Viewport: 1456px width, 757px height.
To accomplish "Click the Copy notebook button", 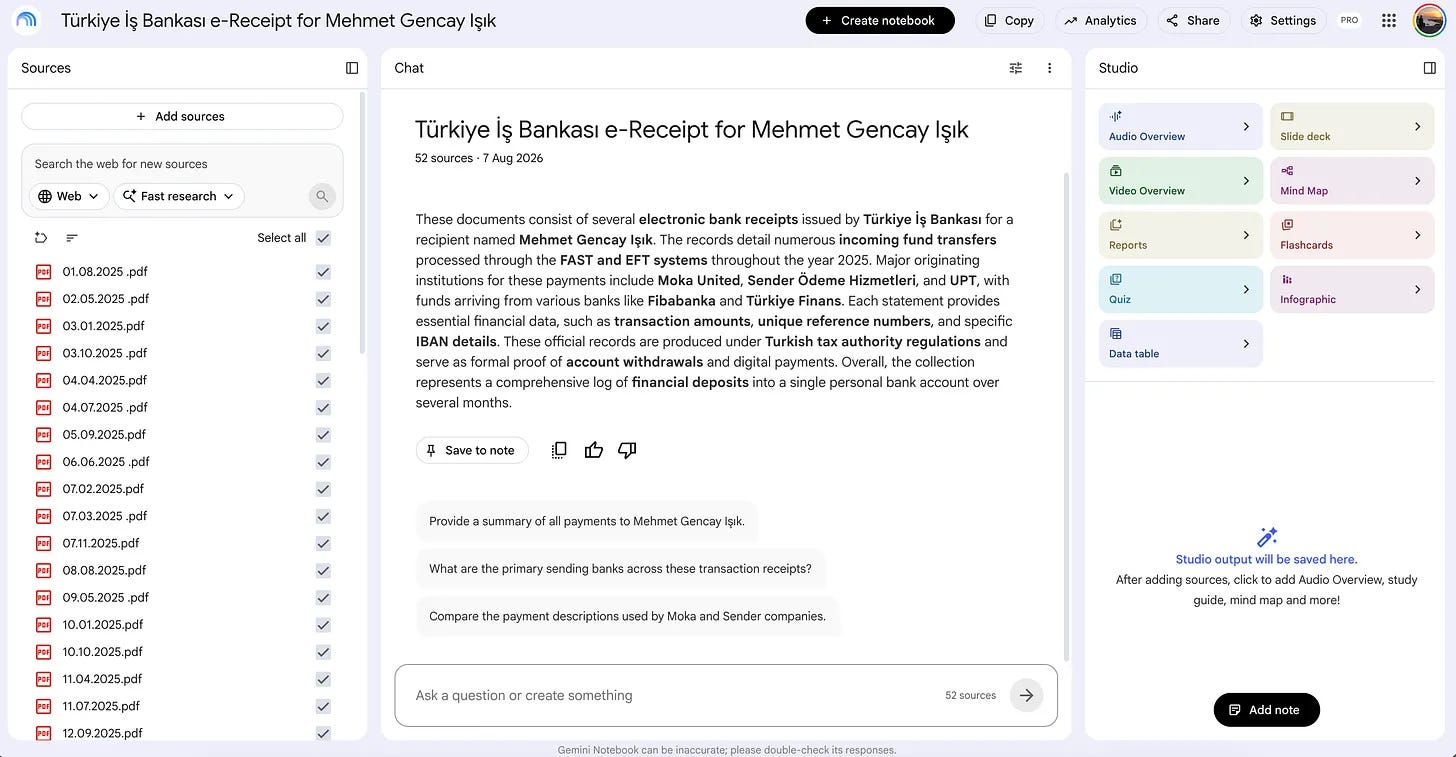I will 1009,21.
